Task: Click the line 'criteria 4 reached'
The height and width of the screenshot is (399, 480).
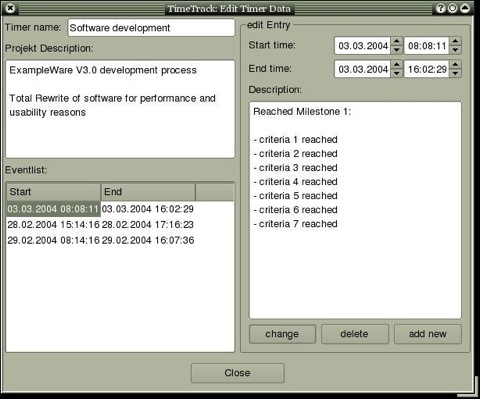Action: click(x=296, y=182)
